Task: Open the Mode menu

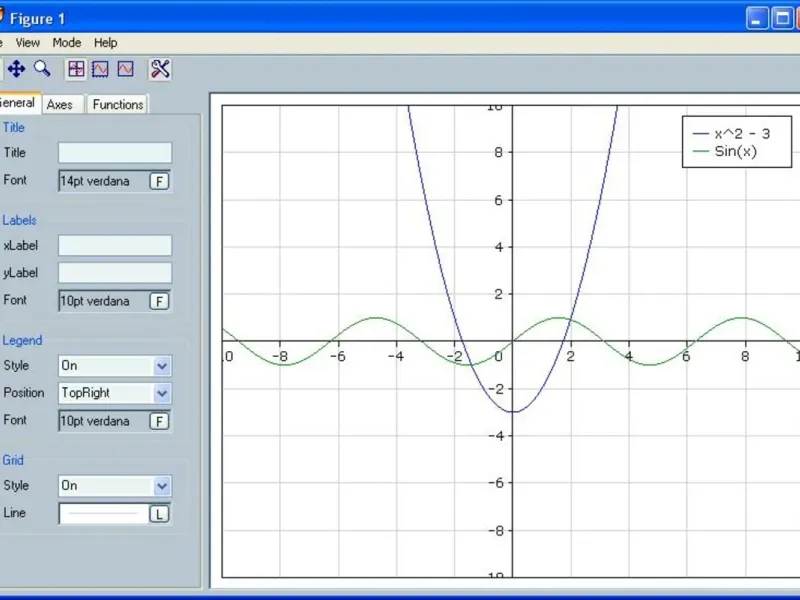Action: (67, 43)
